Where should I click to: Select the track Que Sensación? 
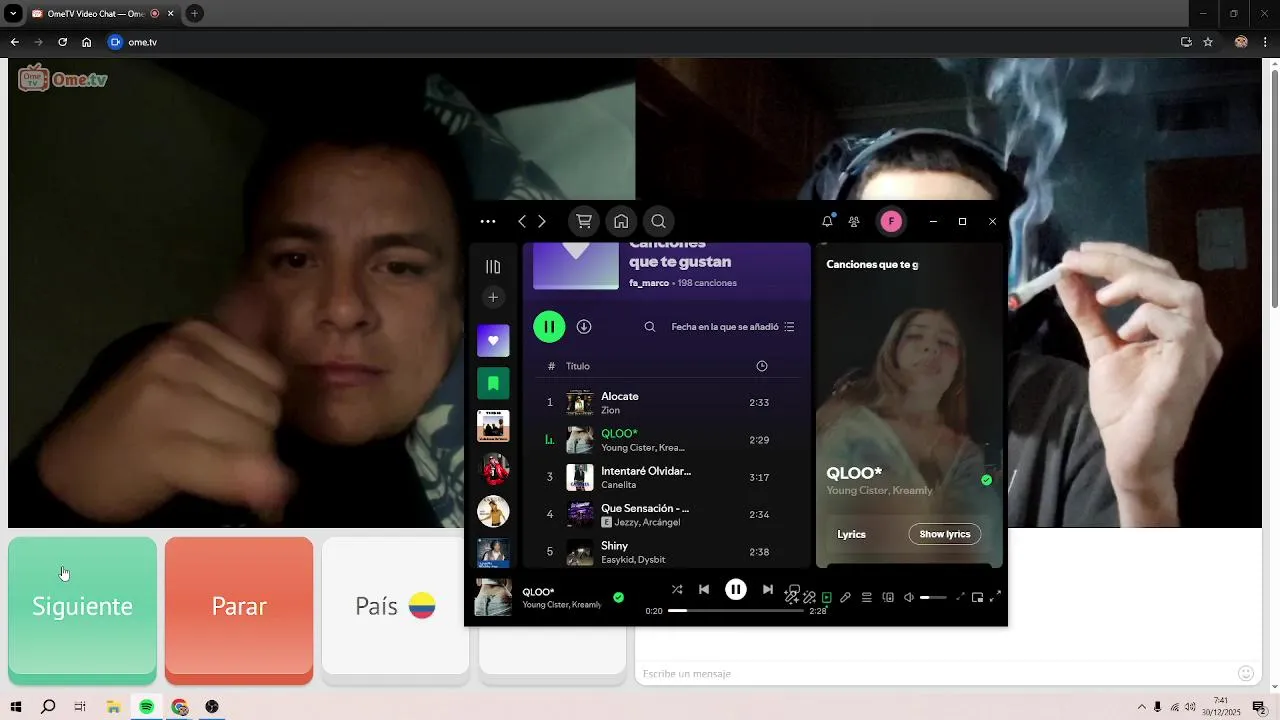(667, 515)
